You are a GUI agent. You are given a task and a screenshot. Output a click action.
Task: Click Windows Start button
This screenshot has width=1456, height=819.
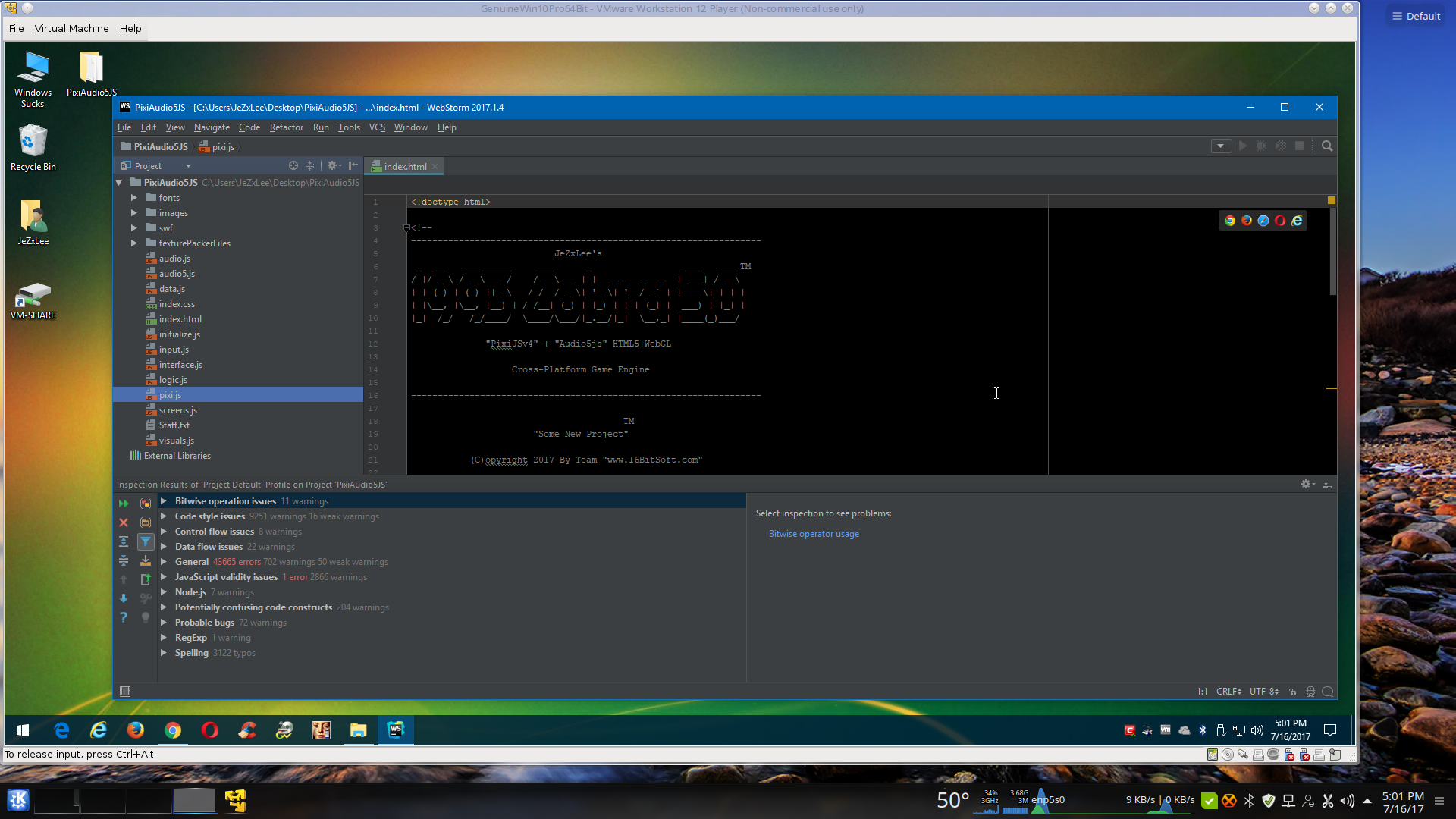click(x=23, y=730)
